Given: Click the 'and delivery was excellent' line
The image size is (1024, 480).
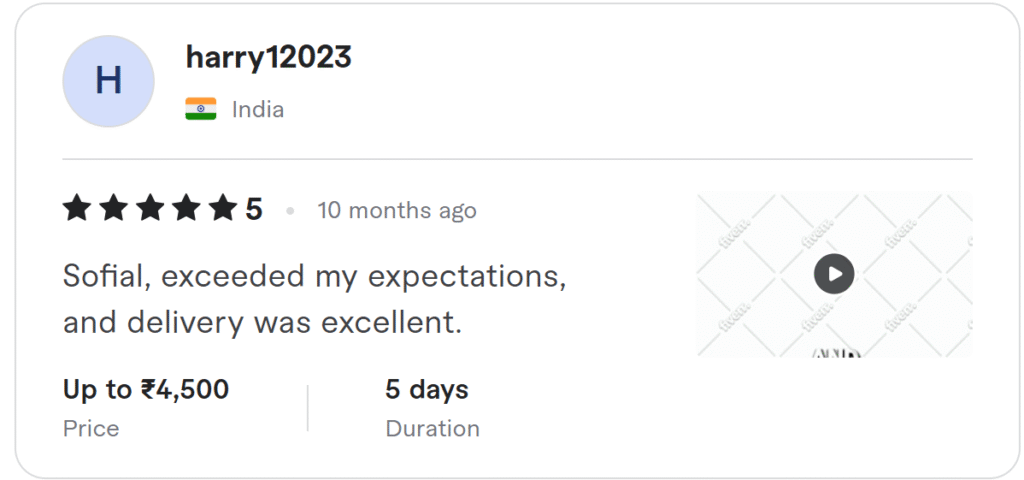Looking at the screenshot, I should click(x=262, y=323).
